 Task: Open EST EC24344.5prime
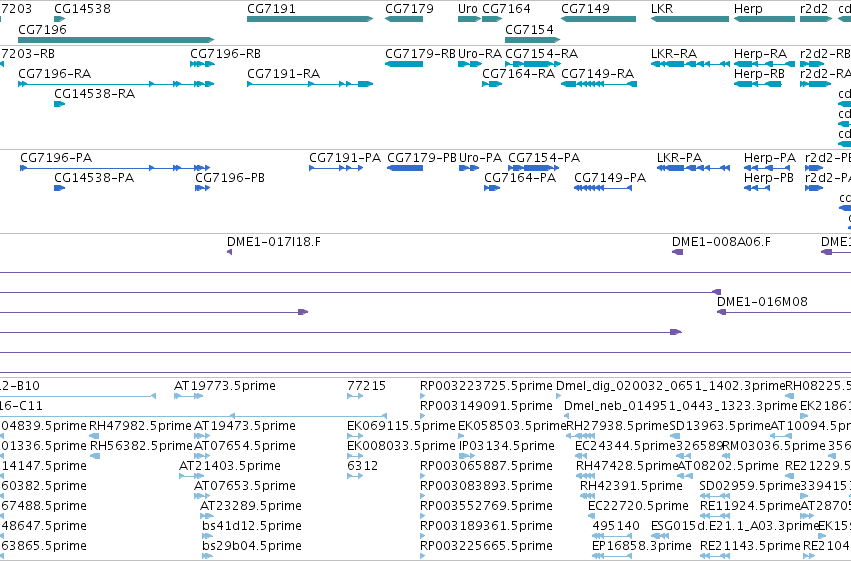pyautogui.click(x=626, y=446)
